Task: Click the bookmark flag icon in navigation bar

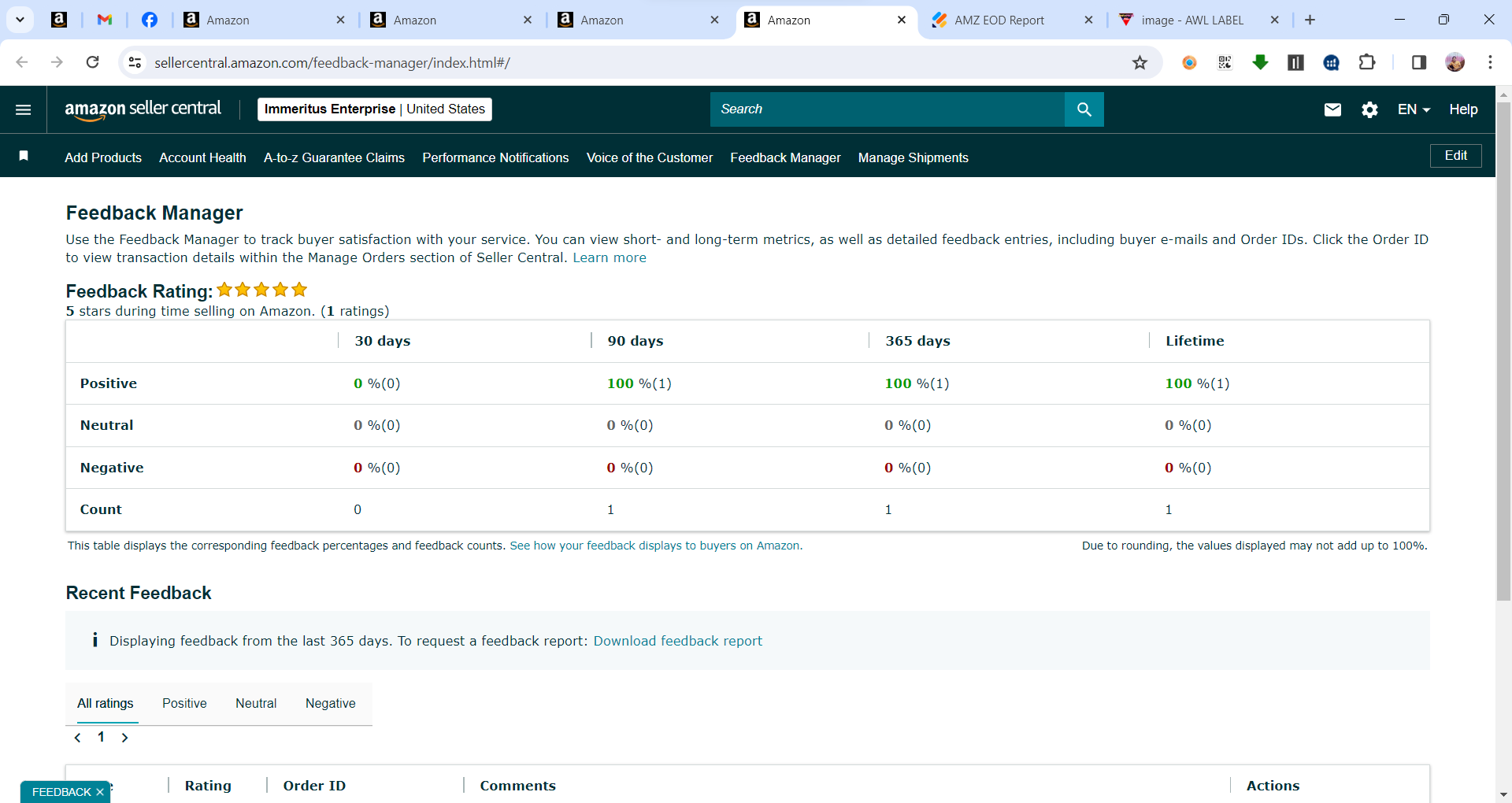Action: (24, 157)
